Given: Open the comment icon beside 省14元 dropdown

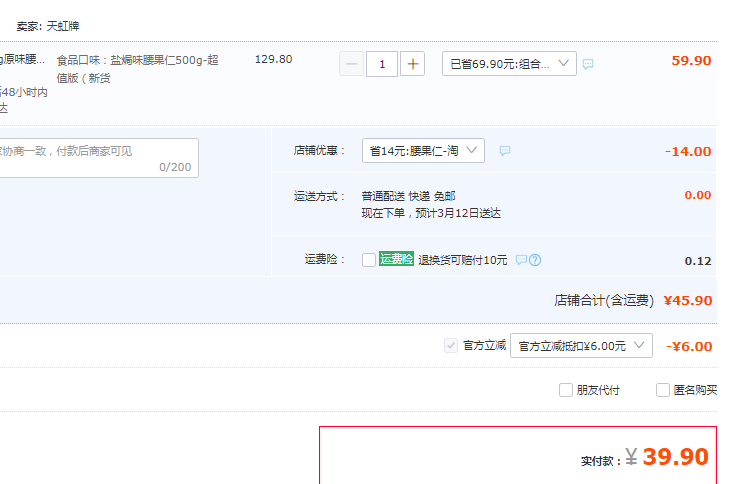Looking at the screenshot, I should click(x=505, y=151).
